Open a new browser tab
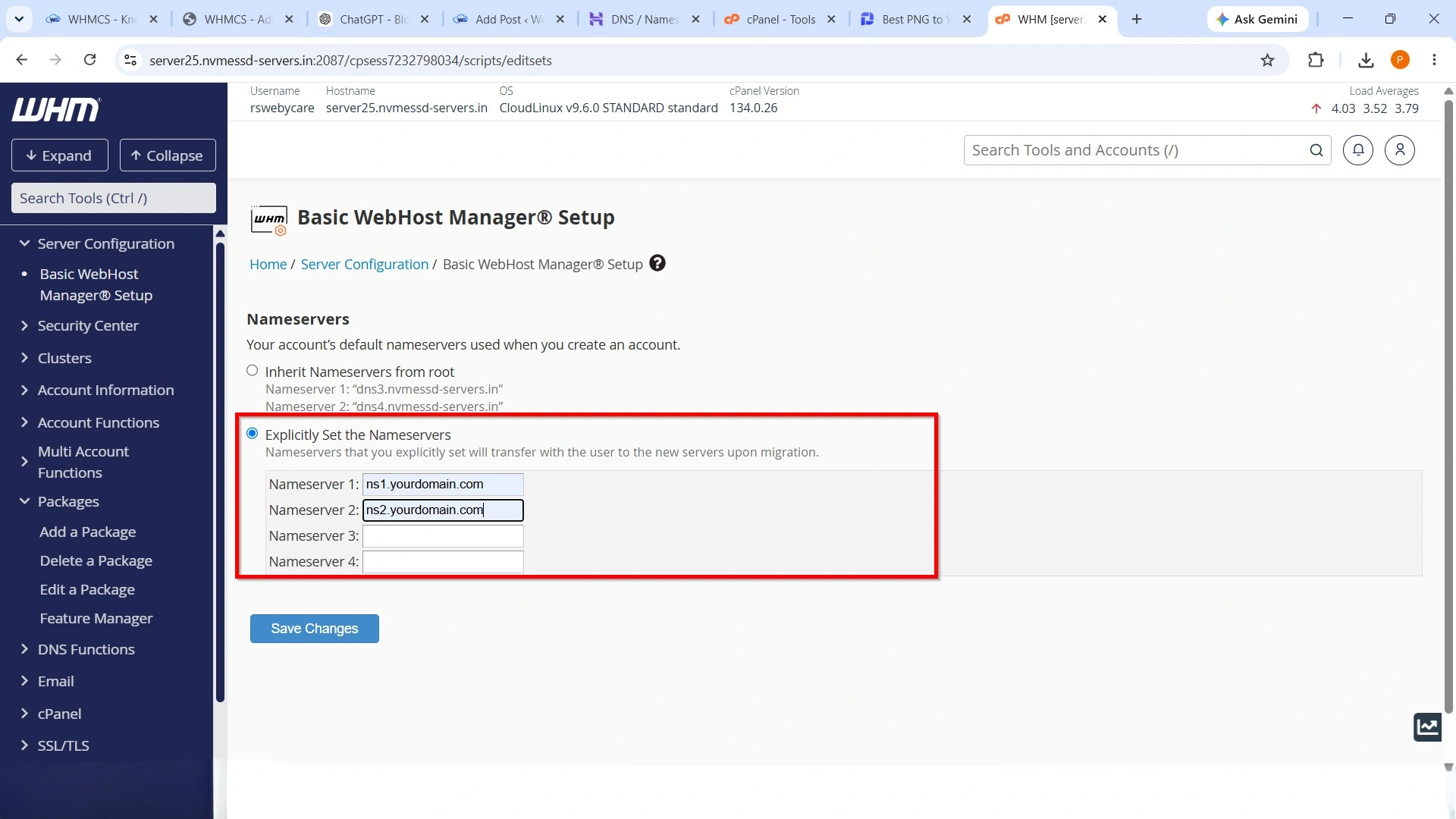 (x=1136, y=19)
